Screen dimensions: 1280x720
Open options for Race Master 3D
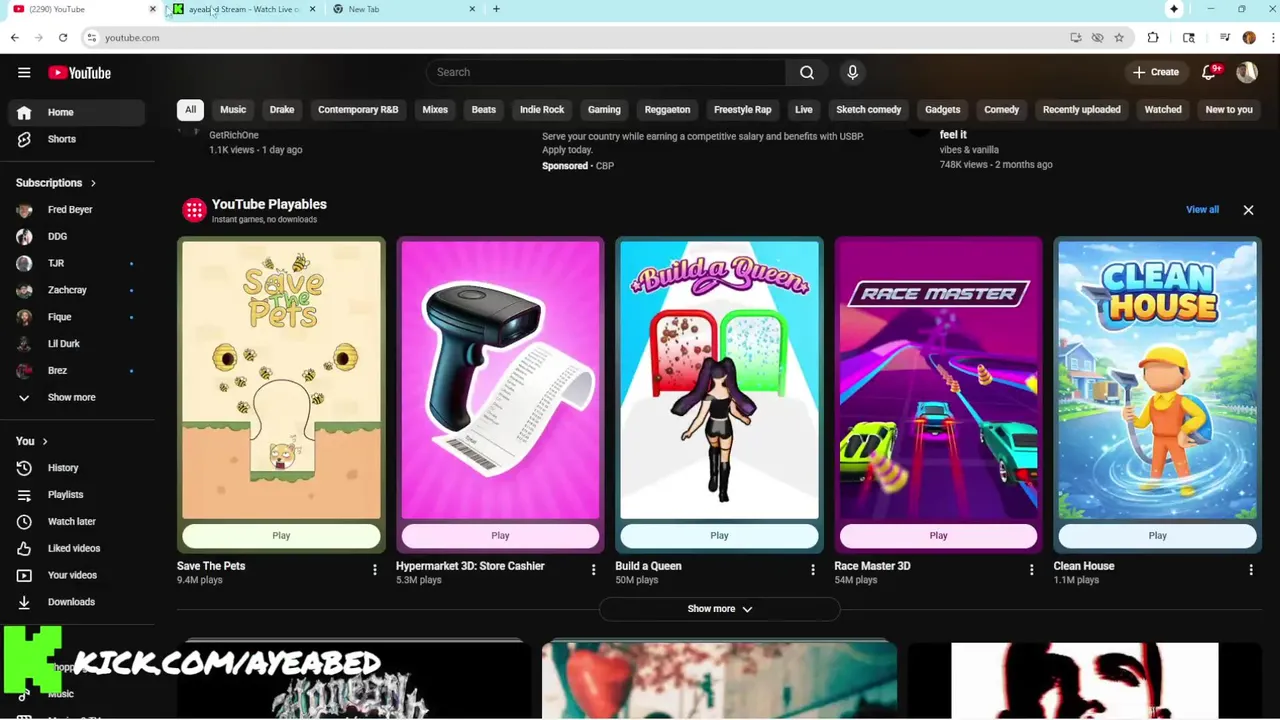[1032, 570]
